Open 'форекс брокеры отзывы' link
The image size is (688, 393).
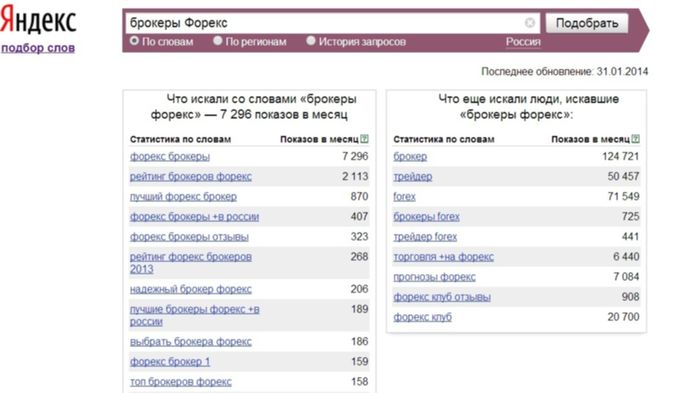tap(189, 237)
